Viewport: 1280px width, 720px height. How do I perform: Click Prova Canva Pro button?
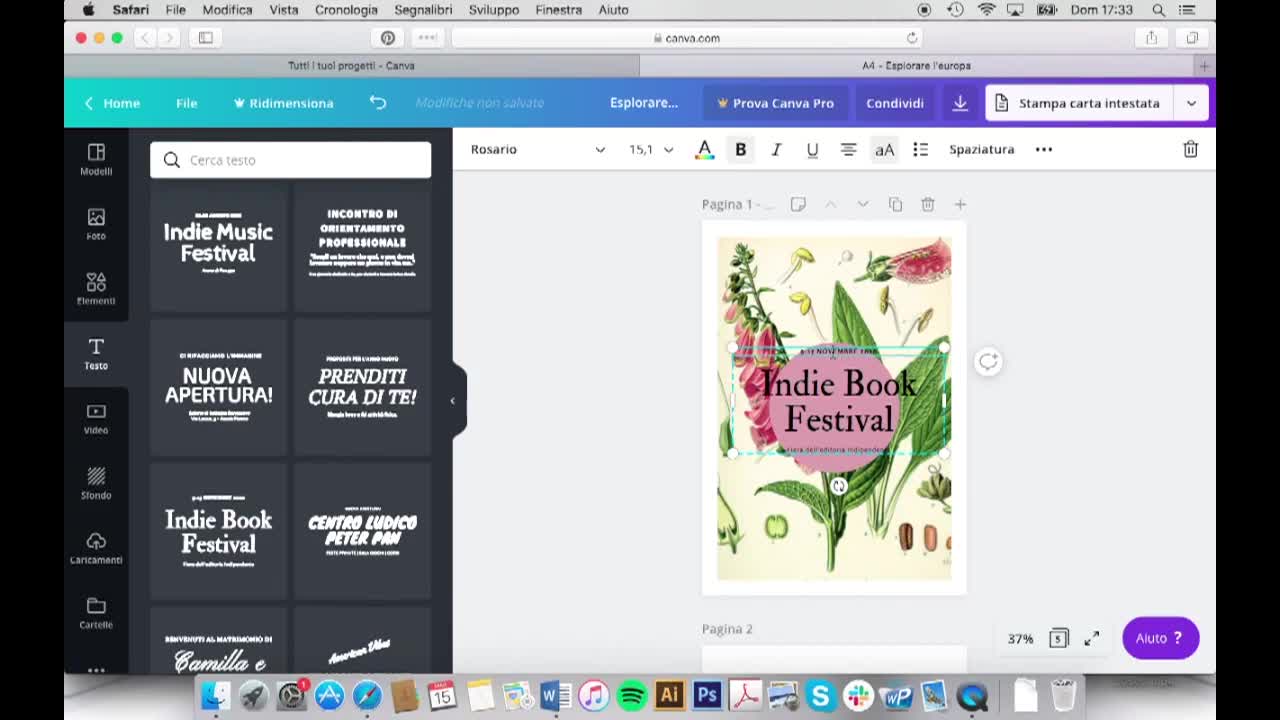pyautogui.click(x=776, y=103)
